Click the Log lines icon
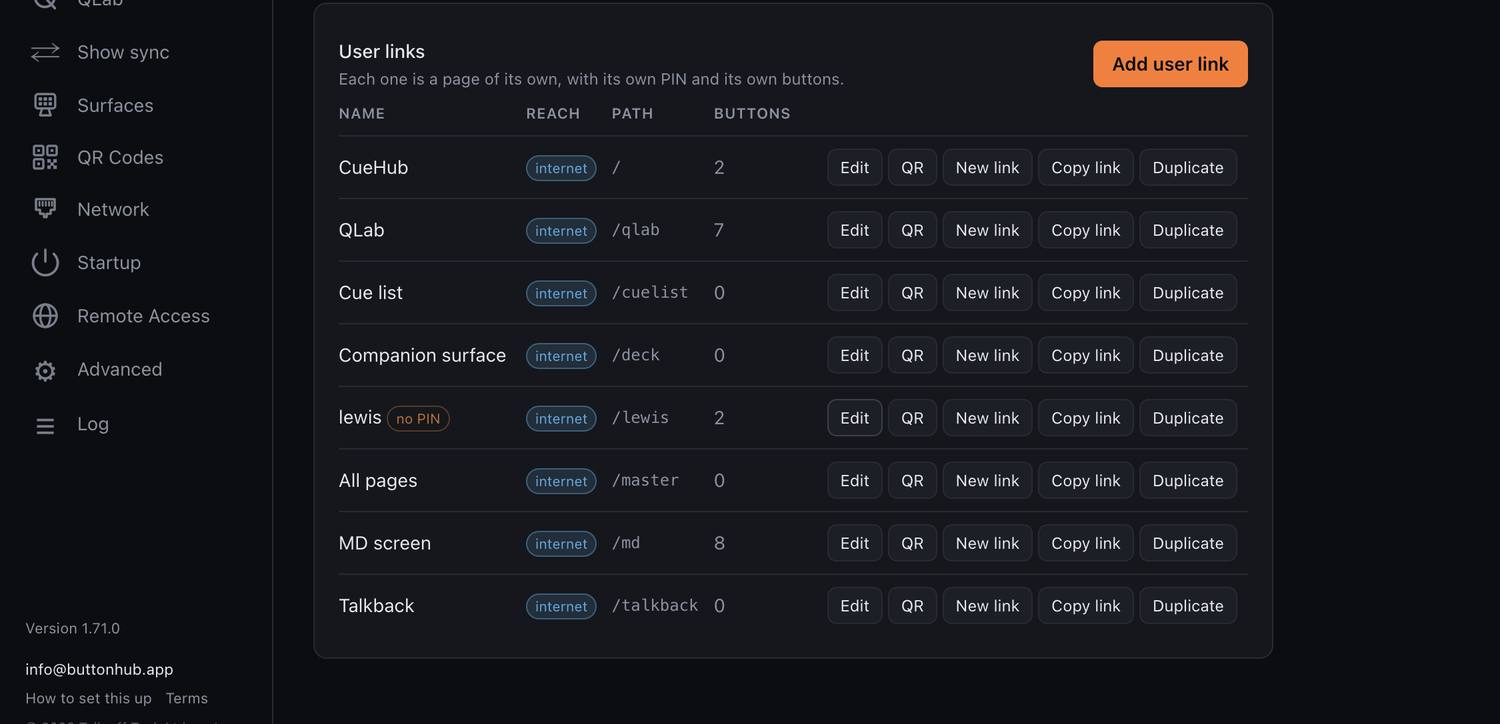The image size is (1500, 724). point(45,424)
